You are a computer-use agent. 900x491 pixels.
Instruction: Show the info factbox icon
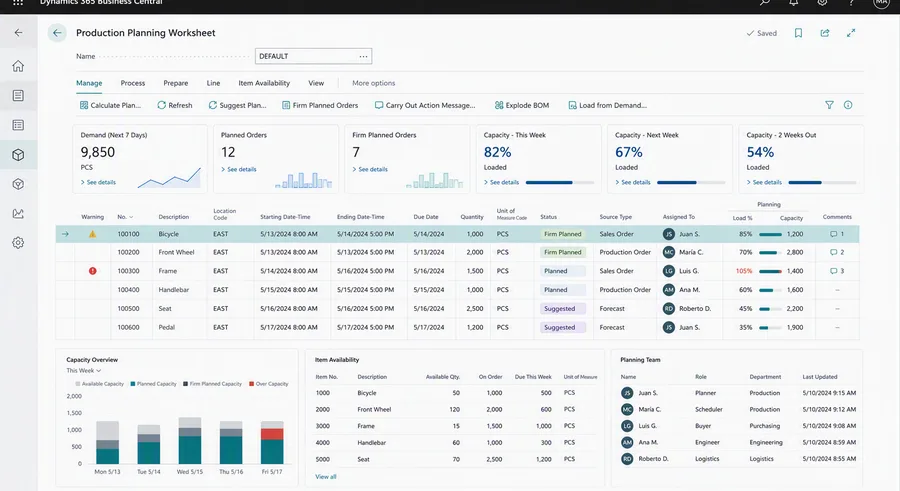(x=848, y=105)
